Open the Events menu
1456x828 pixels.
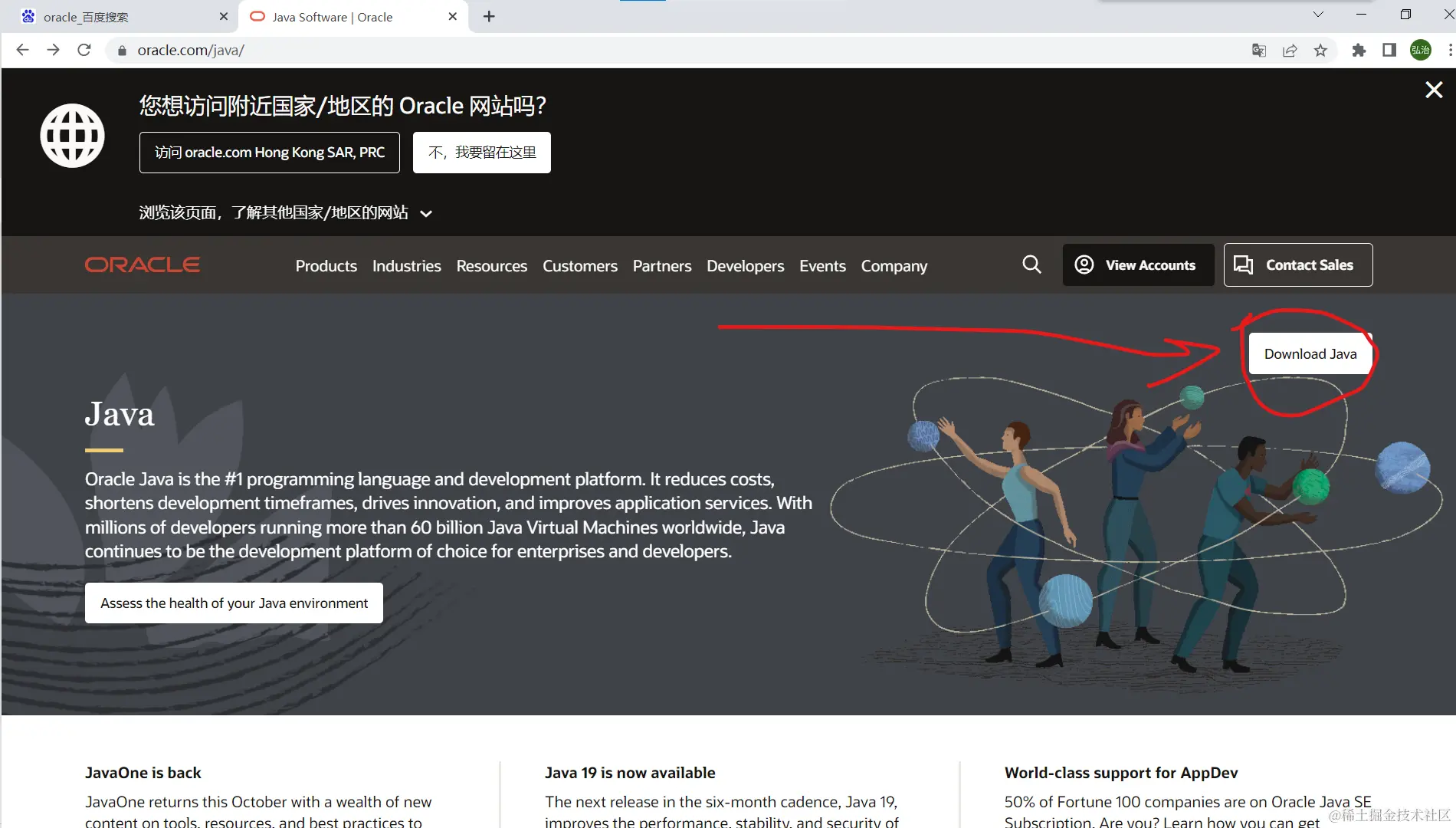(823, 266)
